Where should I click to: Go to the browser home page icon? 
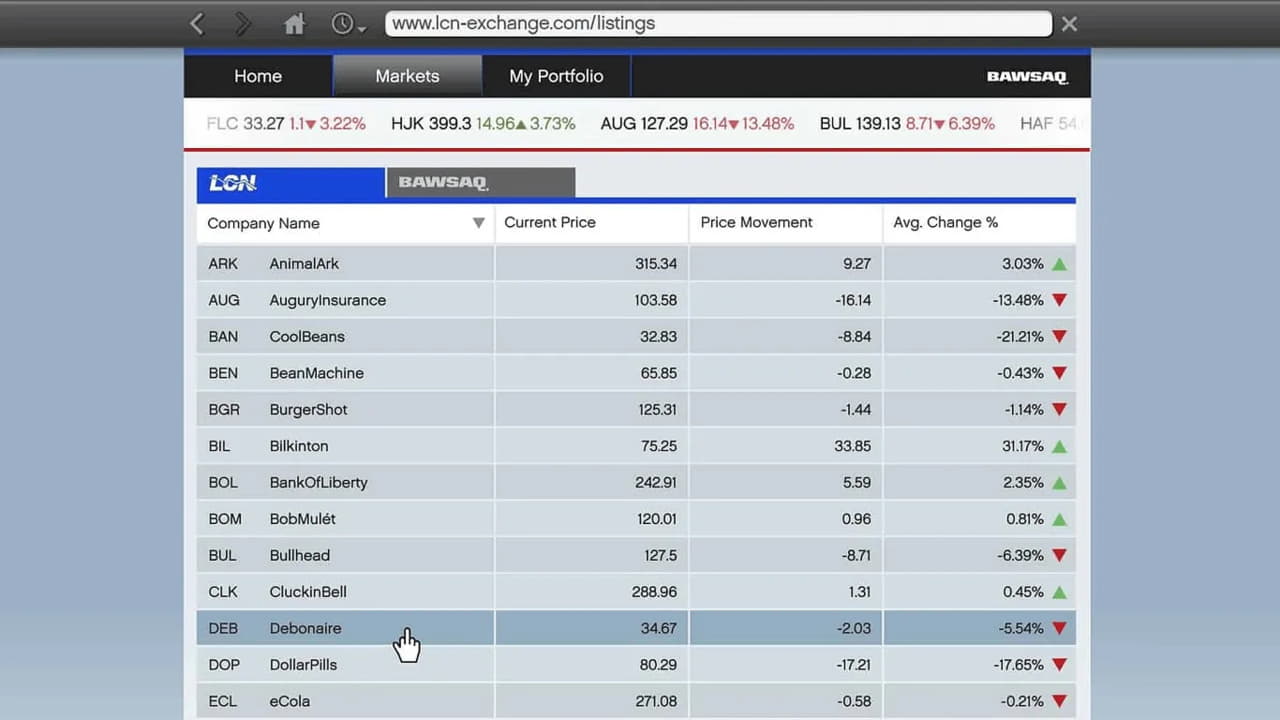pos(294,24)
